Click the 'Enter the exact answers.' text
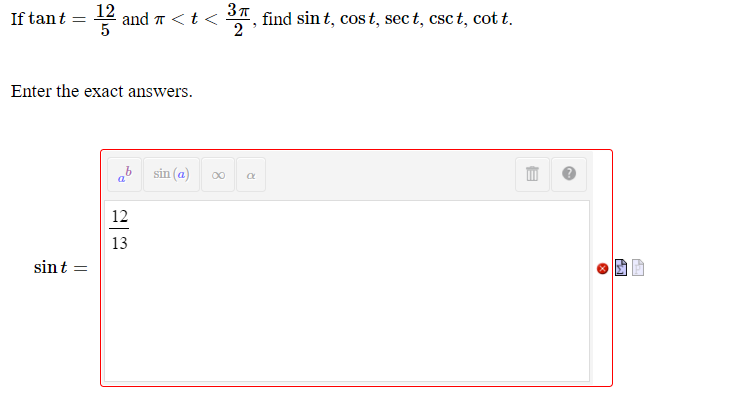The width and height of the screenshot is (735, 393). click(102, 91)
